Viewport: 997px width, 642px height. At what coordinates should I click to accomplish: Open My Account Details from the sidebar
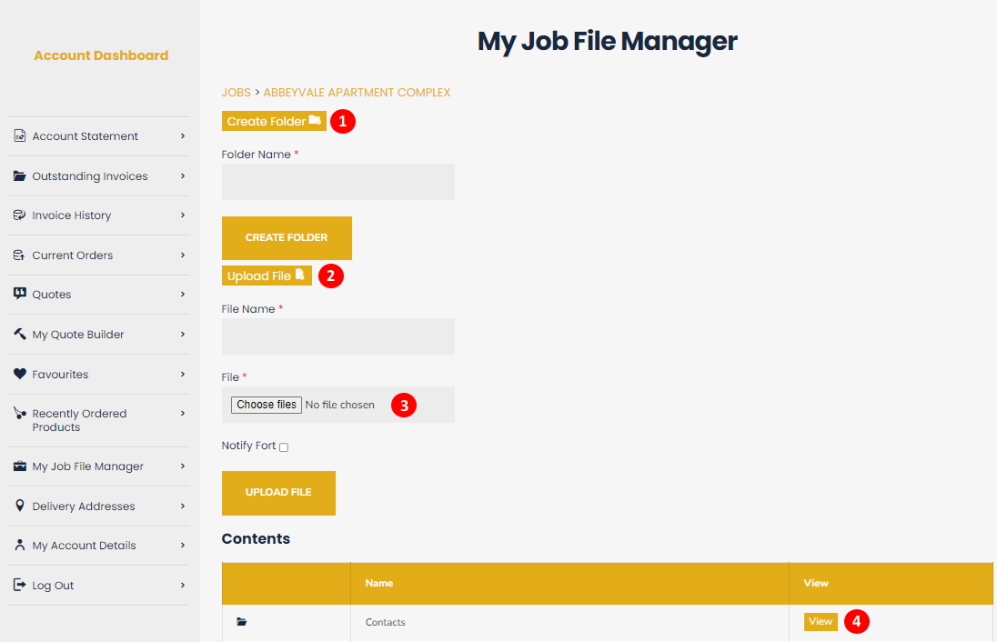pyautogui.click(x=86, y=545)
